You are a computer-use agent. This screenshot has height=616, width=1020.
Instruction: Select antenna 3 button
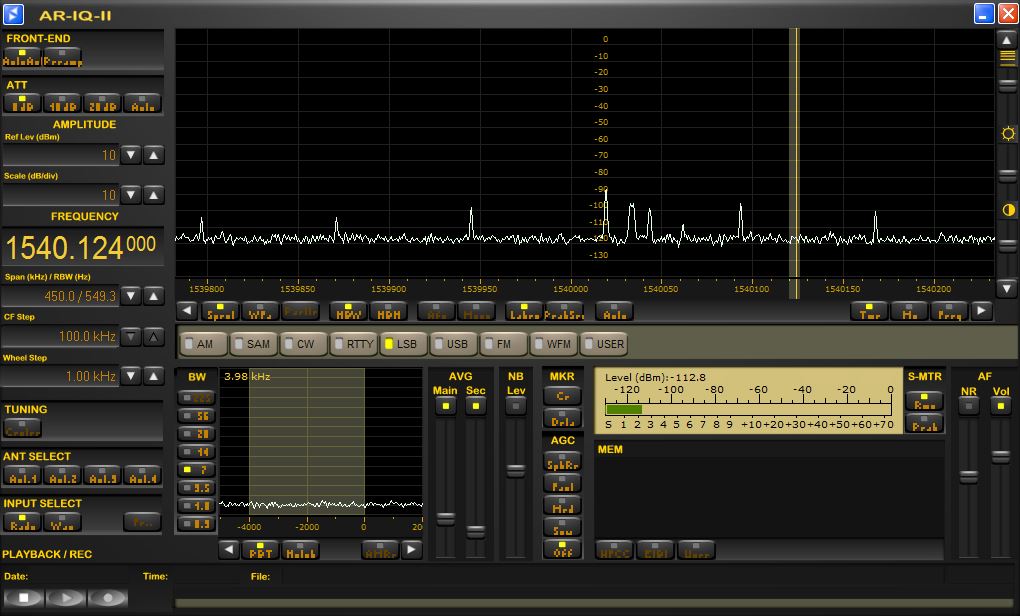(102, 475)
